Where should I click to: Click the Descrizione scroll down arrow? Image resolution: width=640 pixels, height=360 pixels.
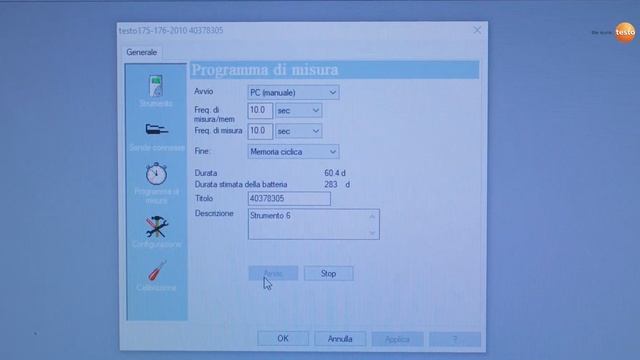point(372,233)
